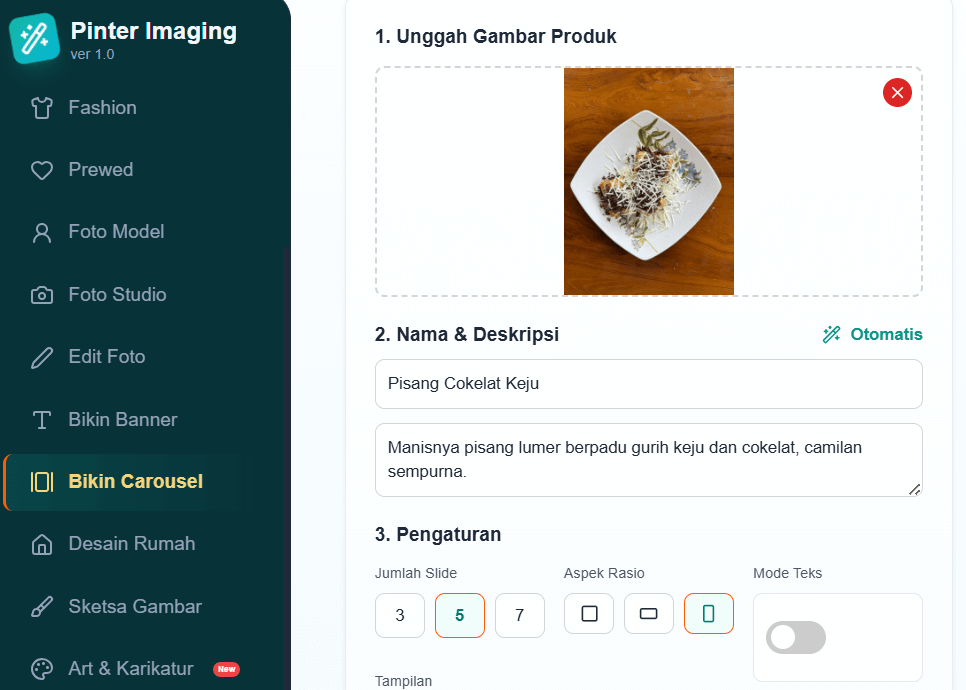Remove uploaded image with red X button
The height and width of the screenshot is (690, 966).
(897, 93)
